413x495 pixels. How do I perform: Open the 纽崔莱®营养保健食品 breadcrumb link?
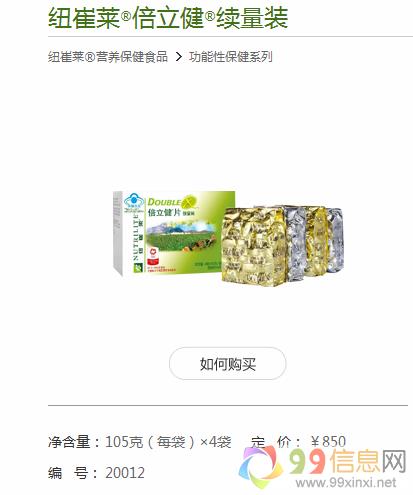(x=108, y=57)
